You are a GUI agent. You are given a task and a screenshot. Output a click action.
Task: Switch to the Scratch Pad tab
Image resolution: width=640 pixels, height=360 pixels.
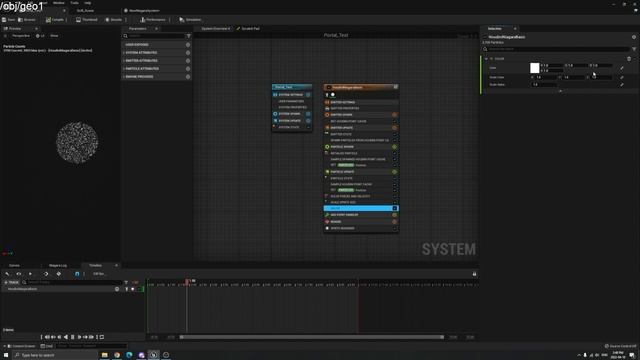coord(248,29)
